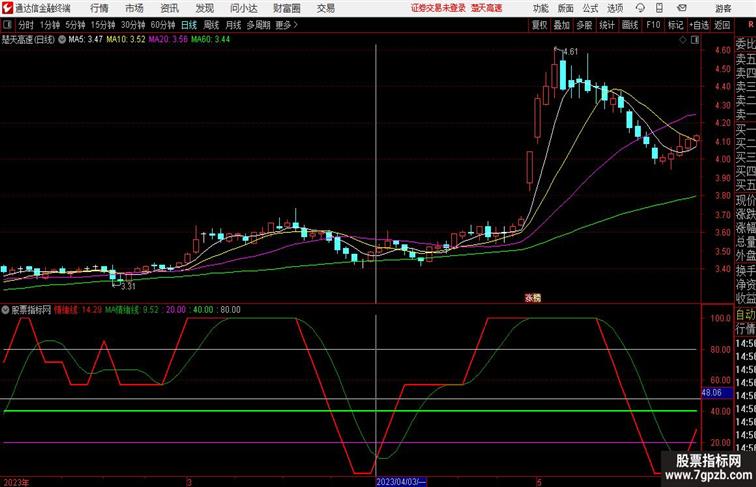Switch to 5分钟 period tab
Screen dimensions: 756x487
point(75,25)
